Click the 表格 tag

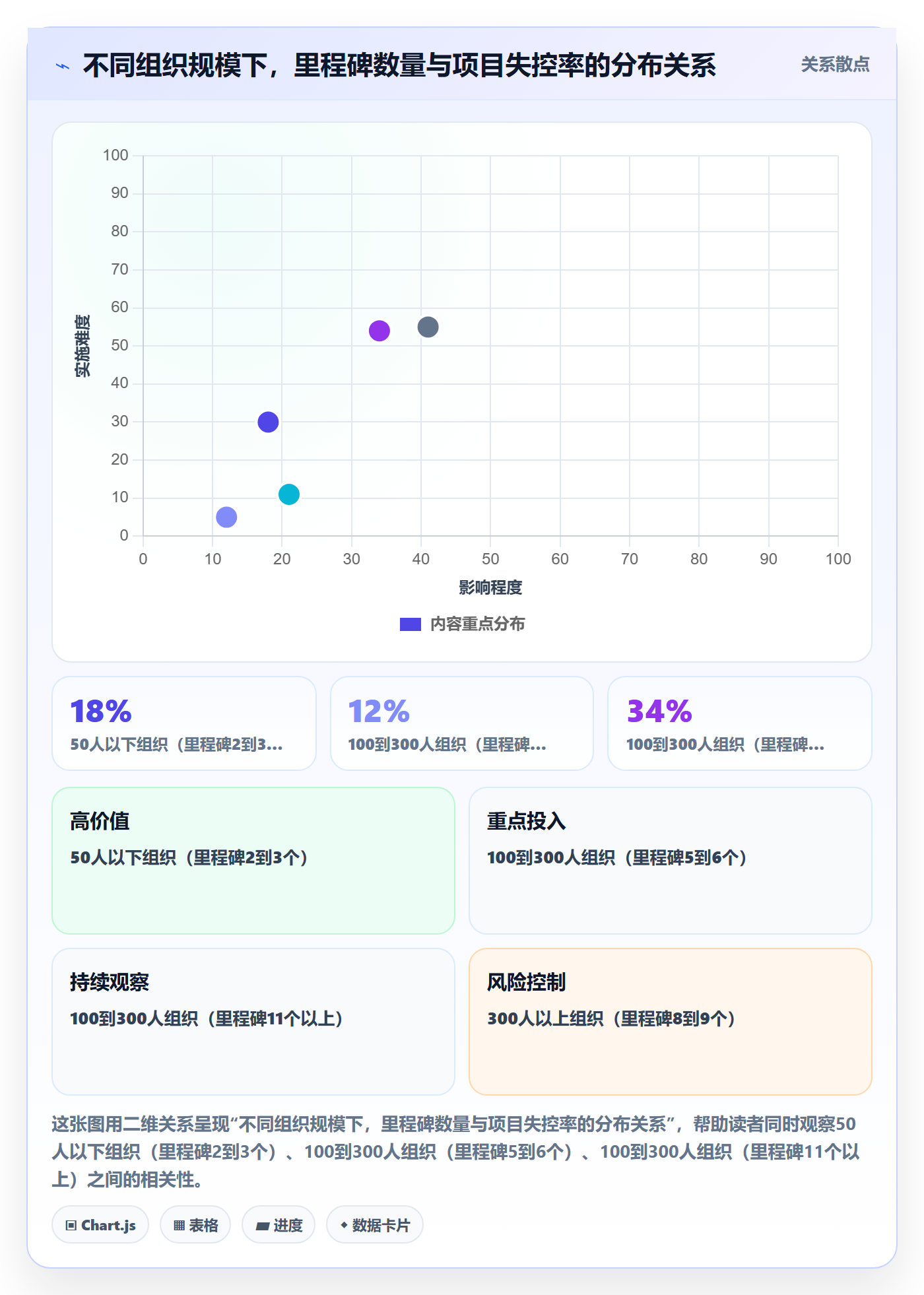pos(195,1225)
